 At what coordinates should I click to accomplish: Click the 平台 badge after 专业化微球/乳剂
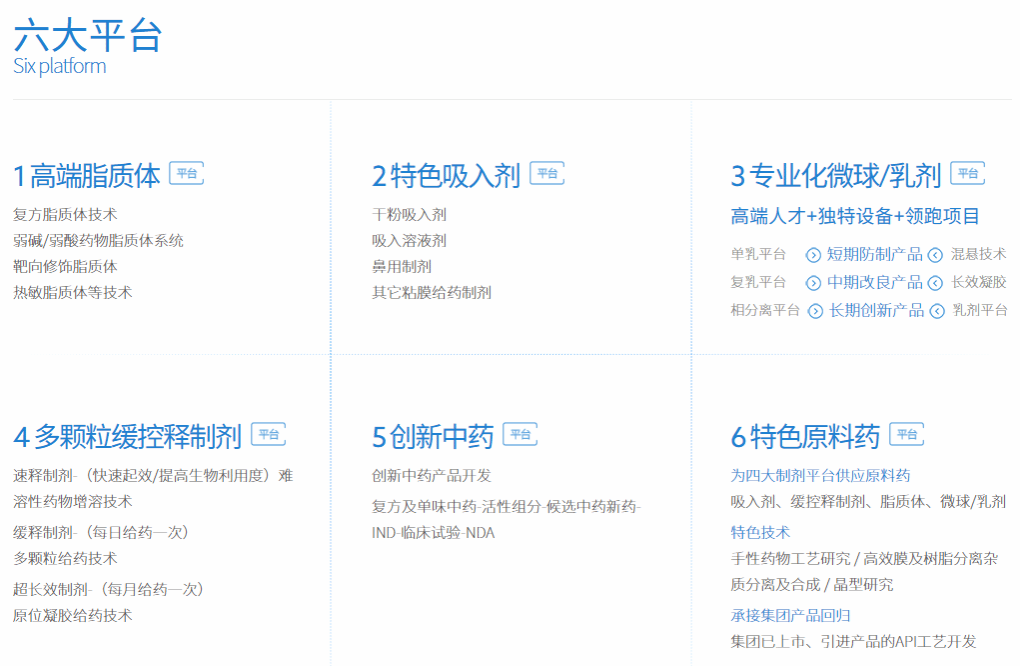pos(967,173)
